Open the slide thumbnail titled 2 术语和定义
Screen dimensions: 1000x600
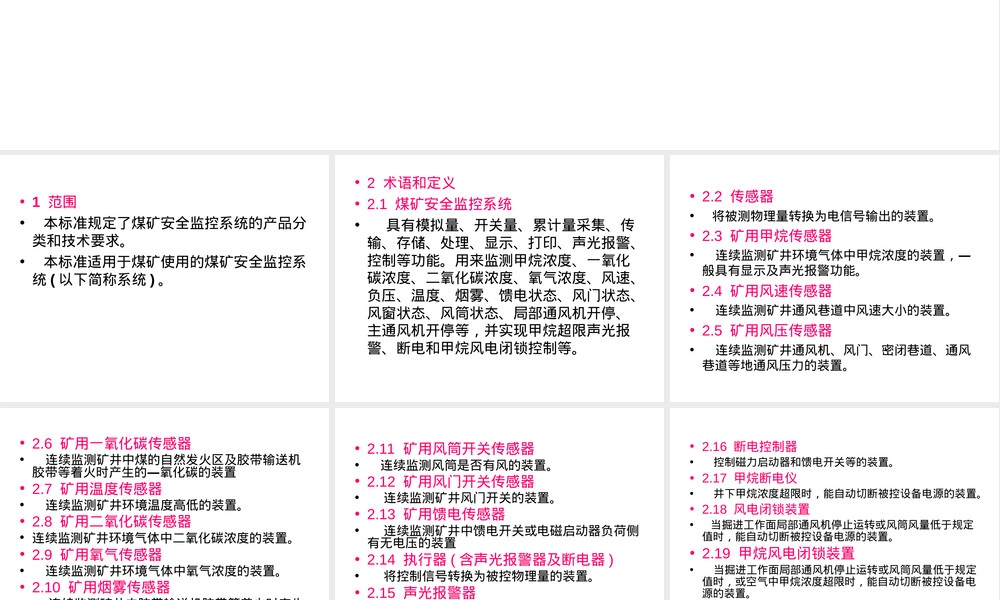click(x=499, y=278)
